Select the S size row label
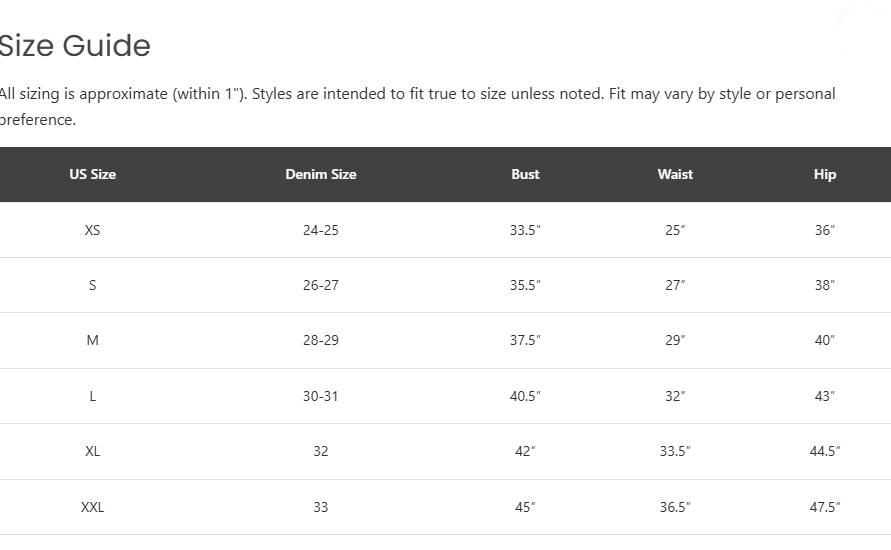Image resolution: width=891 pixels, height=550 pixels. pyautogui.click(x=93, y=285)
